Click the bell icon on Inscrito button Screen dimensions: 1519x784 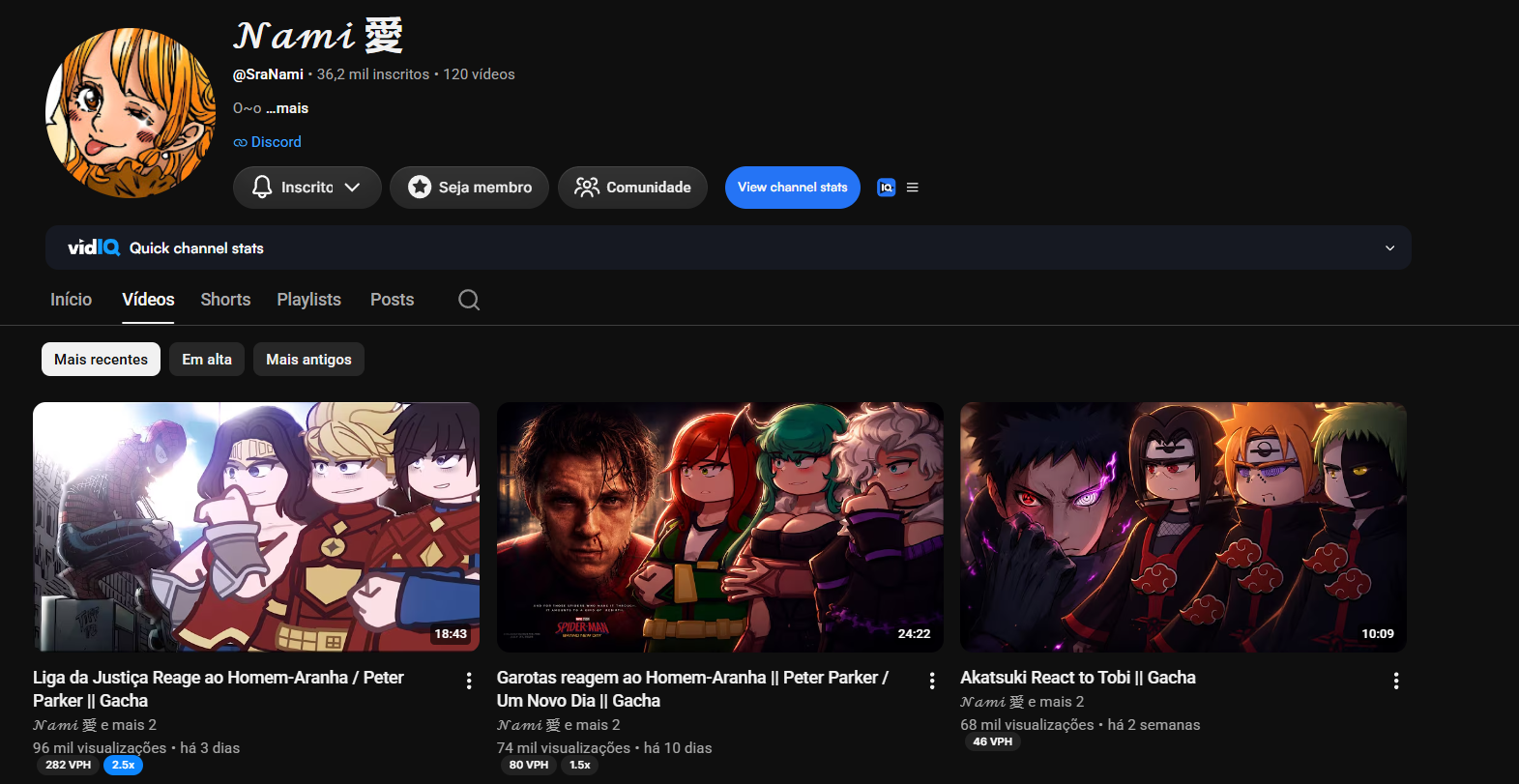262,188
